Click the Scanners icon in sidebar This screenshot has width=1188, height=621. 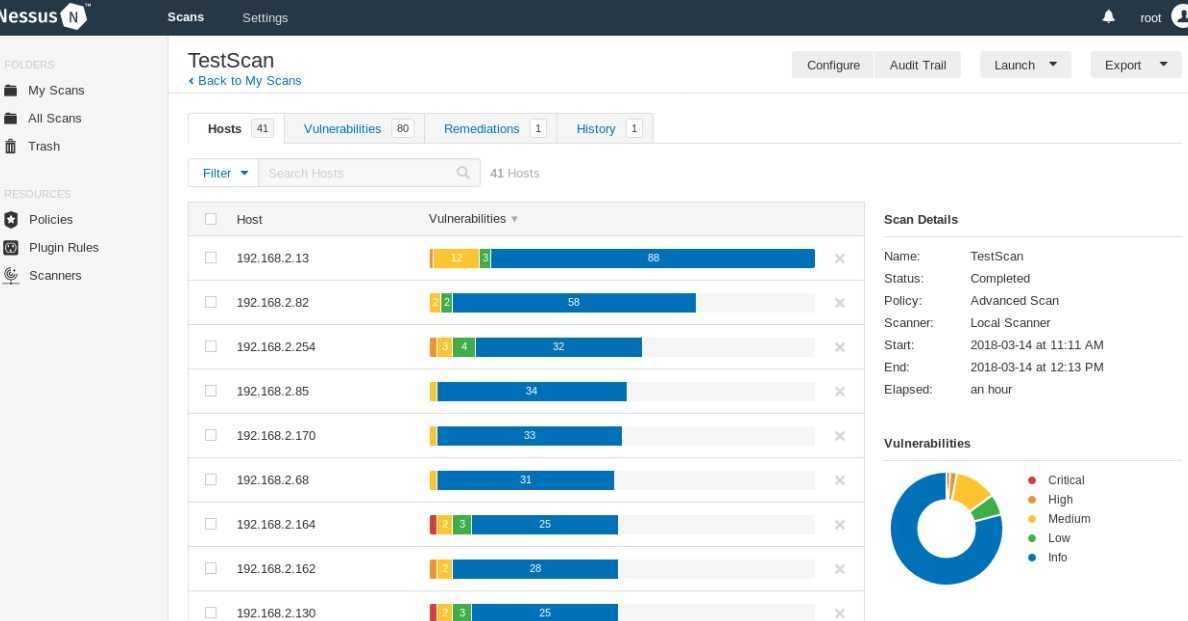click(11, 275)
